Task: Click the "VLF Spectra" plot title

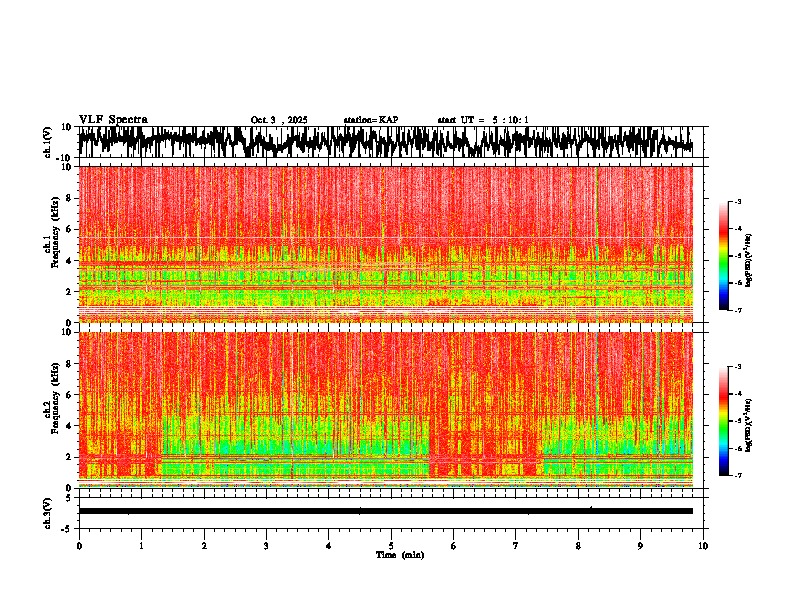Action: click(x=113, y=119)
